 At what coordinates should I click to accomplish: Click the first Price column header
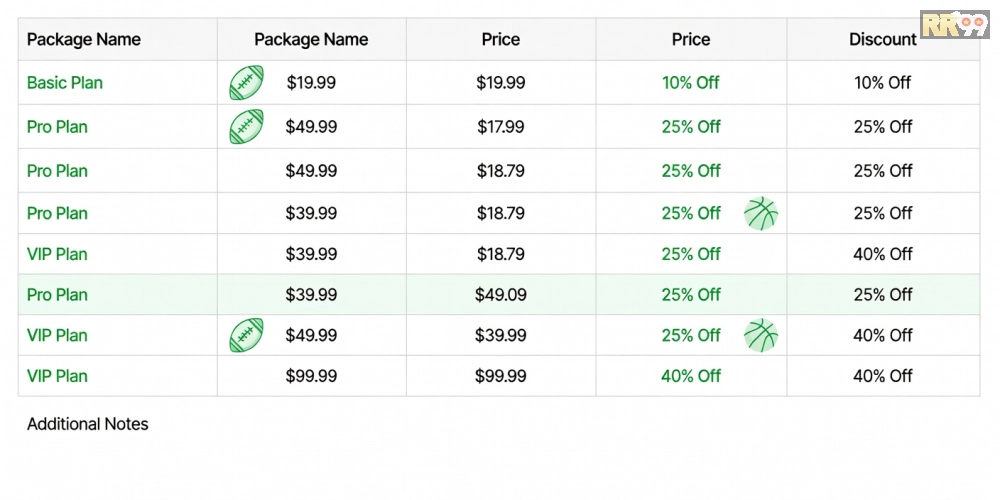point(501,40)
